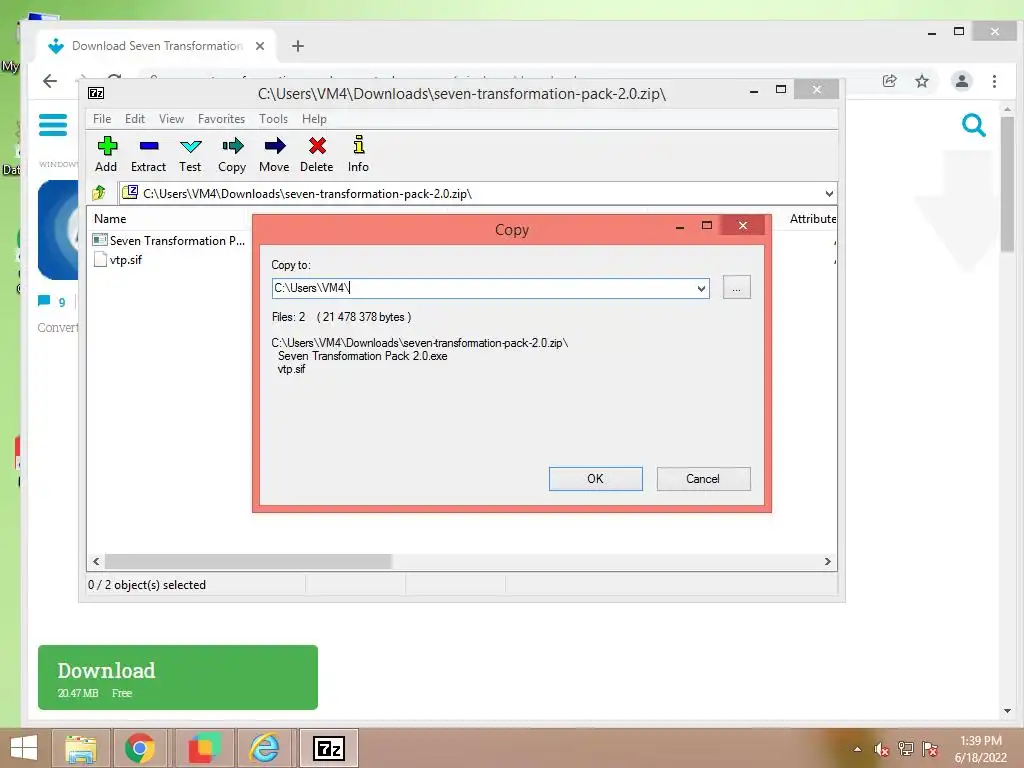Click the horizontal scrollbar left arrow

[96, 561]
